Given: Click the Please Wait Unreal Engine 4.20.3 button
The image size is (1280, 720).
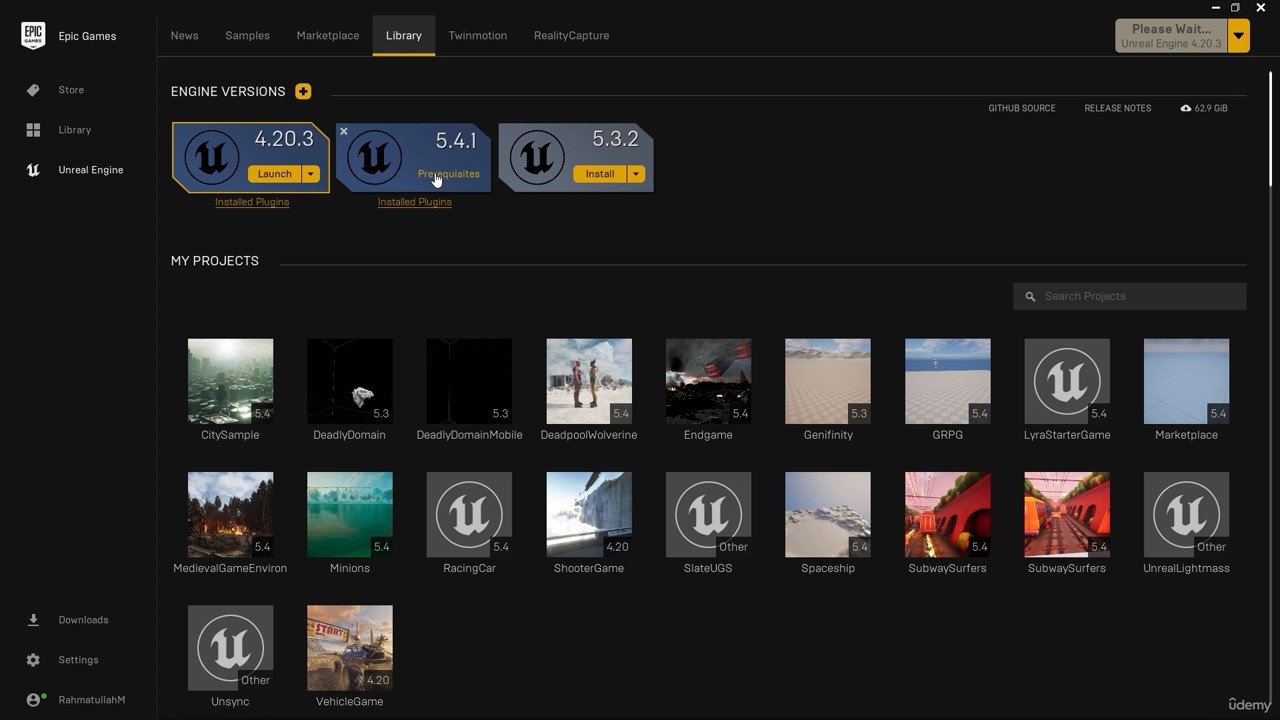Looking at the screenshot, I should pos(1171,36).
